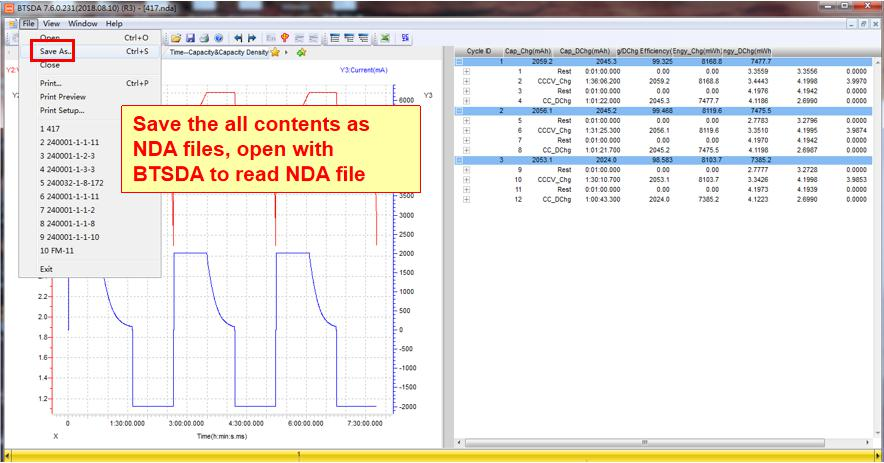Click the red pin marker toolbar icon

[x=285, y=38]
